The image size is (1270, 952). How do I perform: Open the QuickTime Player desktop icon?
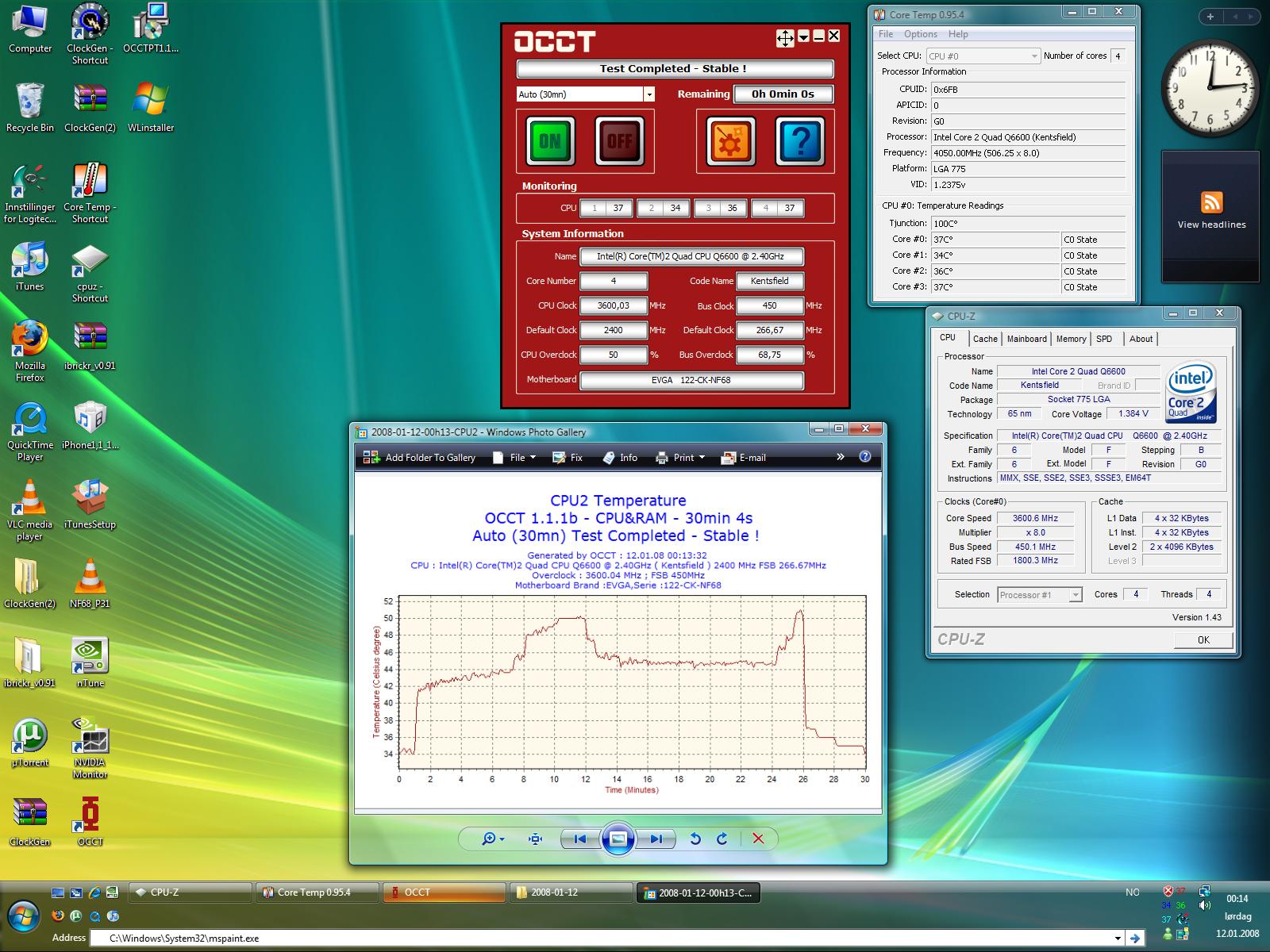(x=30, y=431)
